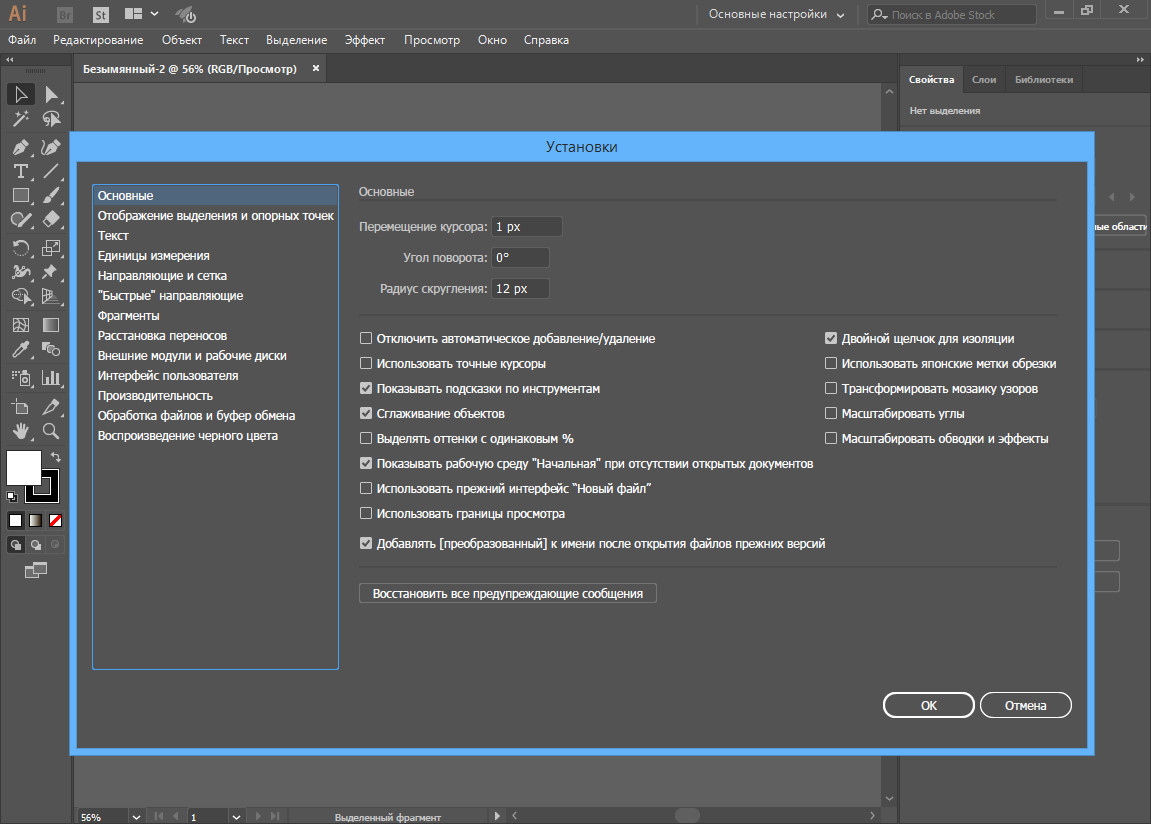Image resolution: width=1151 pixels, height=824 pixels.
Task: Open the "Эффект" menu
Action: pyautogui.click(x=365, y=40)
